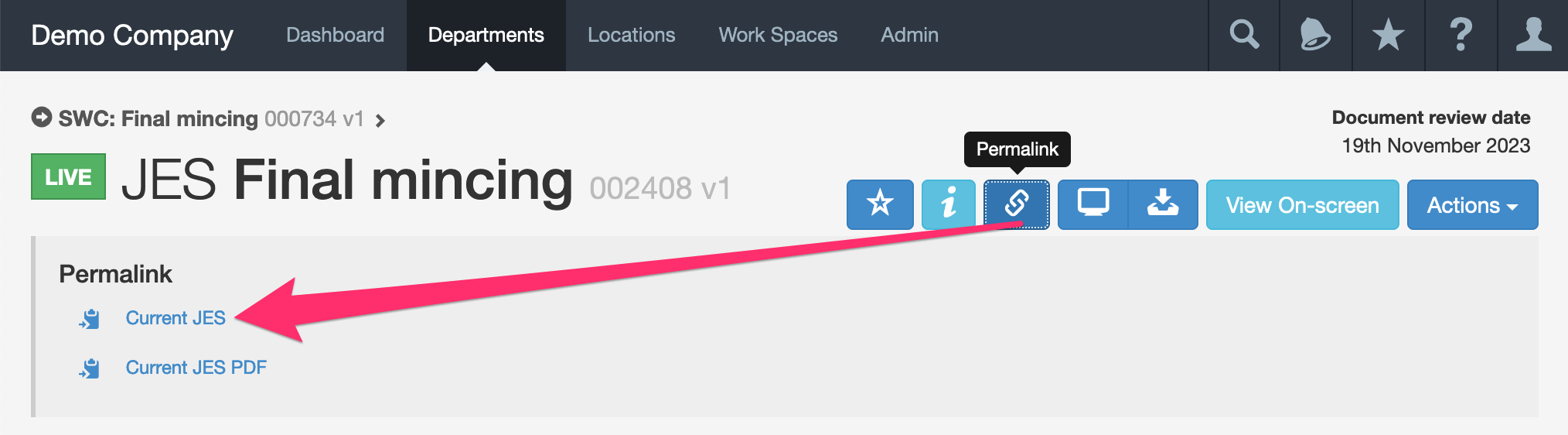Open the Admin menu

pos(909,35)
